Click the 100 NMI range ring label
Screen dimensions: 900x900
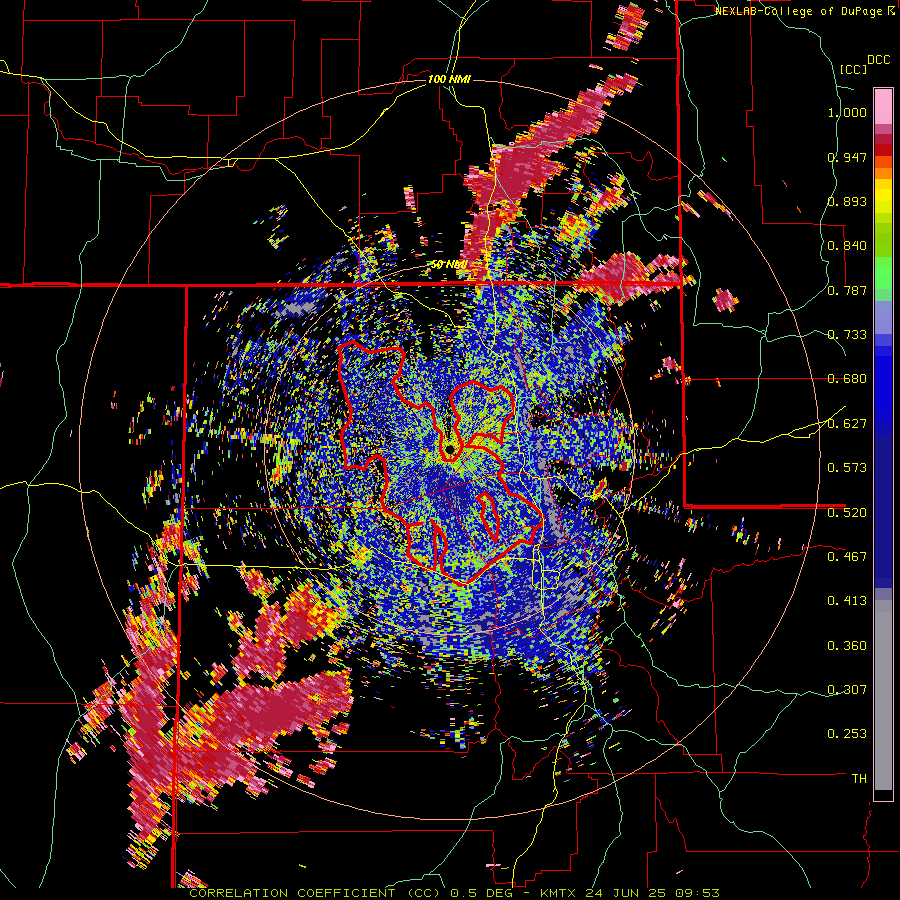click(x=449, y=79)
